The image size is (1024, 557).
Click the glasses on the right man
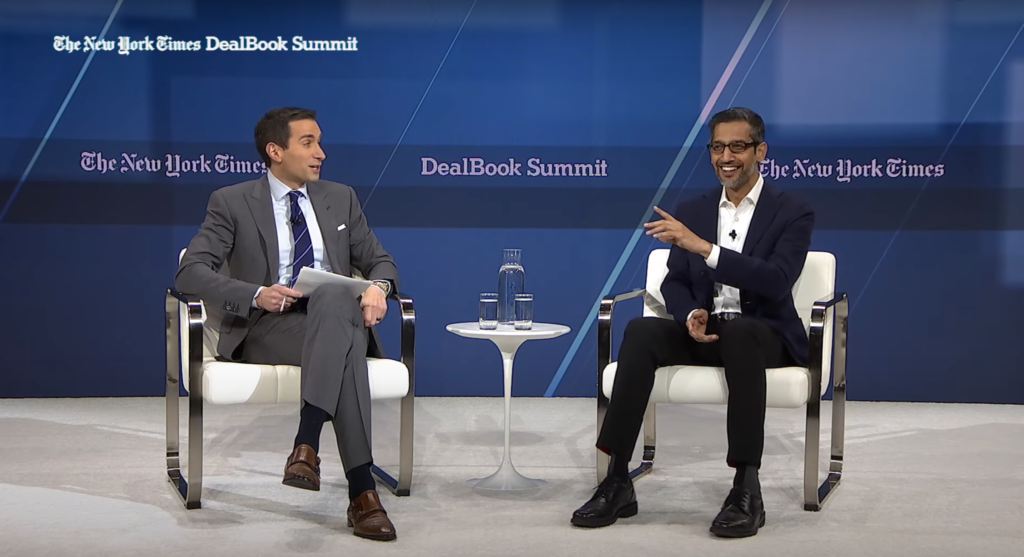pos(733,147)
